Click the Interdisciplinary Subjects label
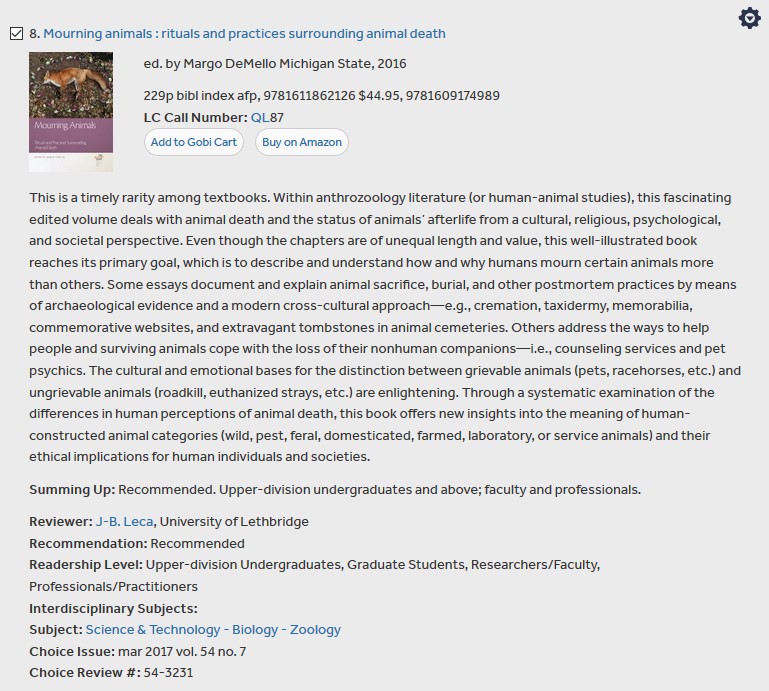The height and width of the screenshot is (691, 769). (x=113, y=608)
